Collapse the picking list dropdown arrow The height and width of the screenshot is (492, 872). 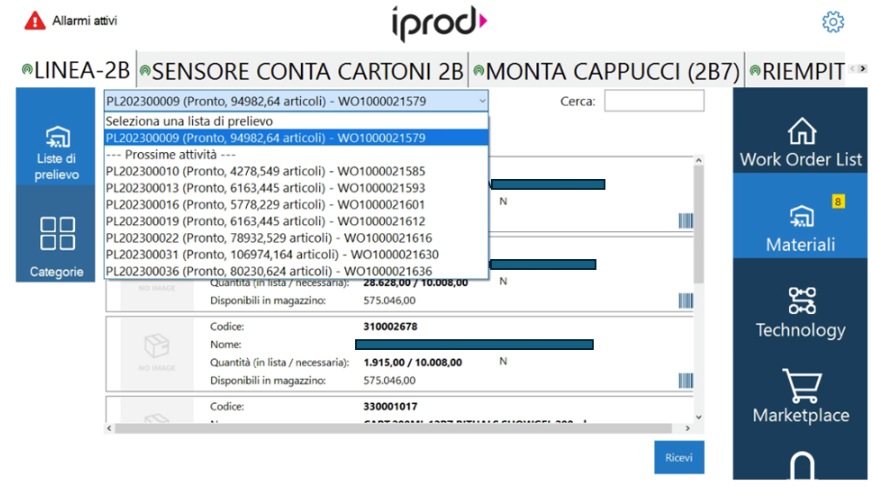(x=482, y=101)
